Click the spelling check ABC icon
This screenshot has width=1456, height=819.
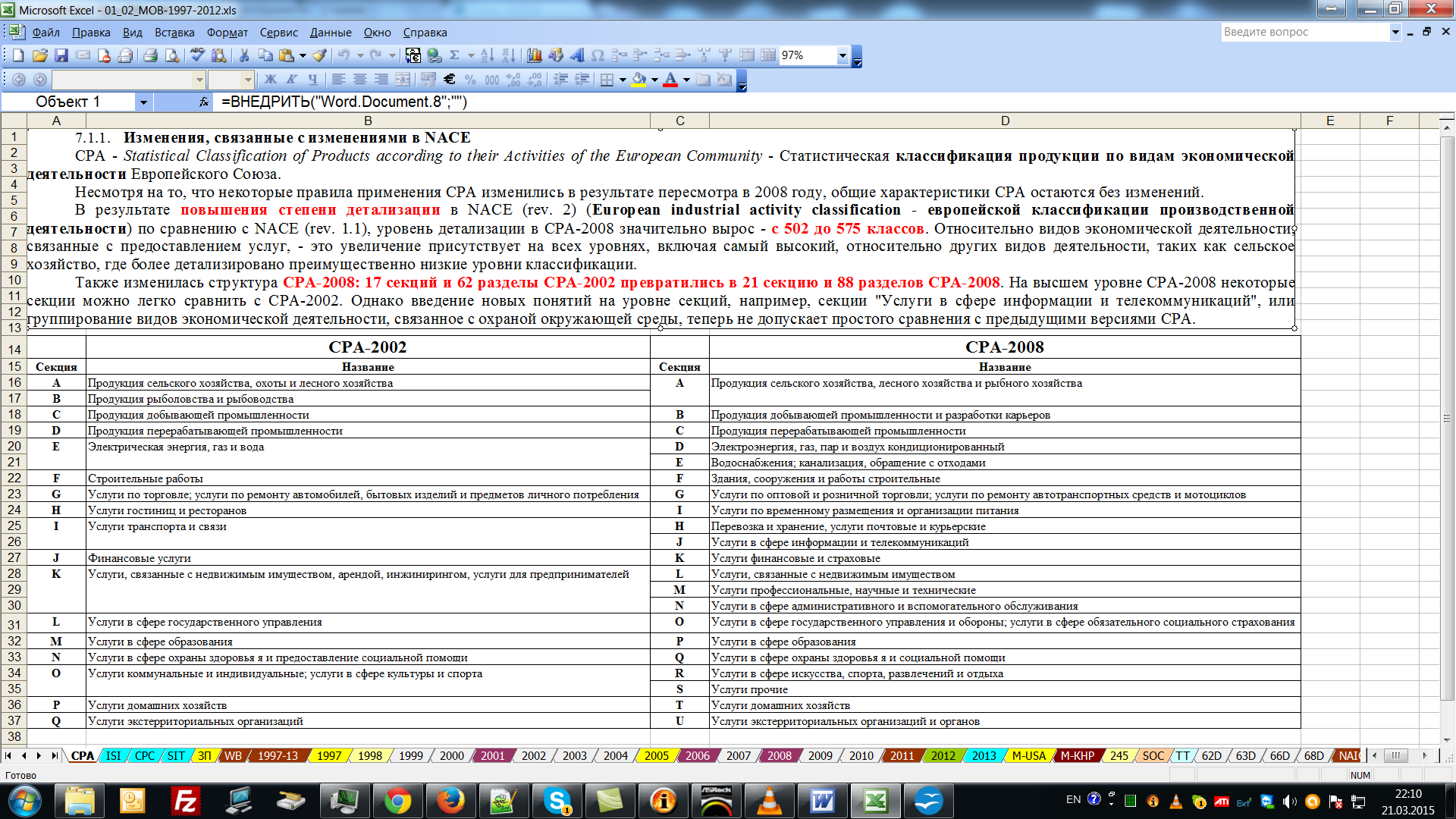click(197, 55)
